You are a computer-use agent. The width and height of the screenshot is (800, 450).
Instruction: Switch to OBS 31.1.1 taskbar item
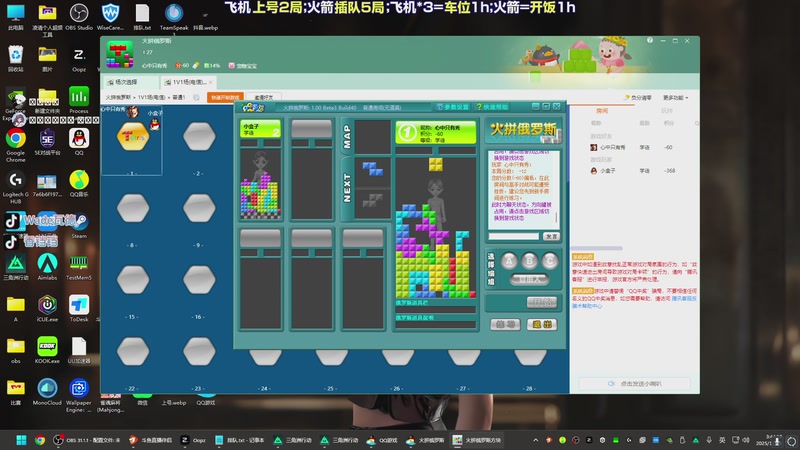tap(87, 440)
